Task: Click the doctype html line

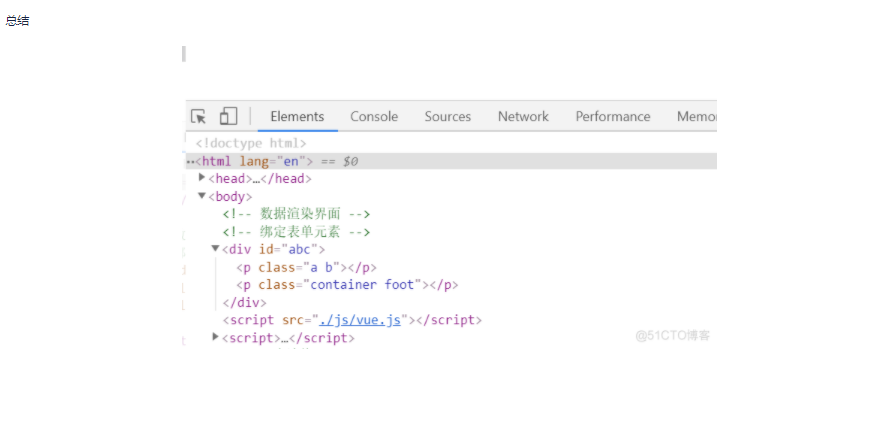Action: [251, 143]
